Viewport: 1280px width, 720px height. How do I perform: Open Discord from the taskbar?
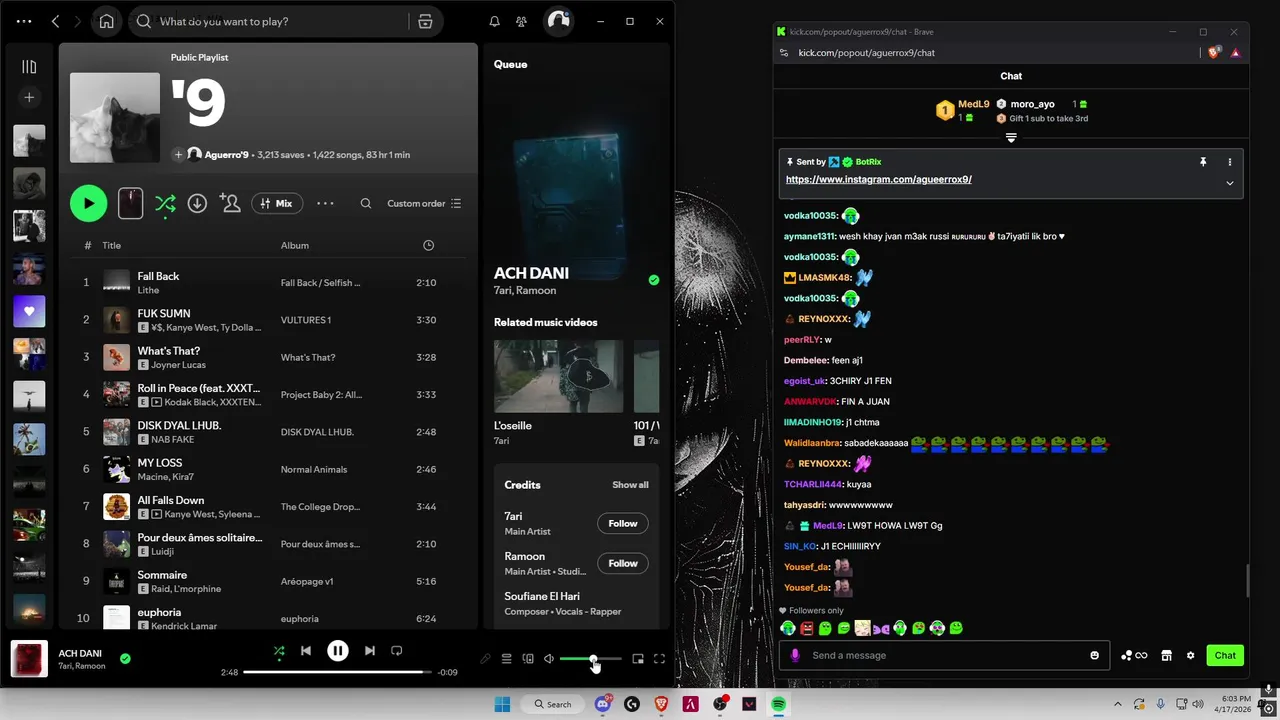click(x=602, y=704)
